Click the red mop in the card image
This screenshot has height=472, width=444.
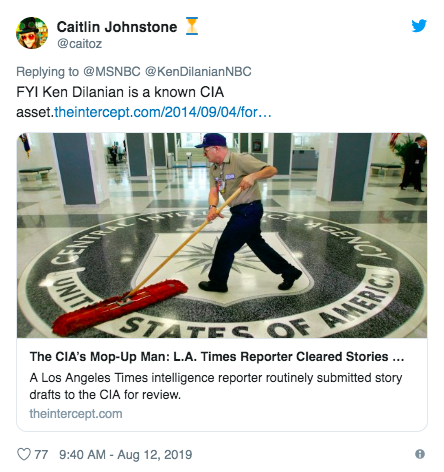pos(120,307)
